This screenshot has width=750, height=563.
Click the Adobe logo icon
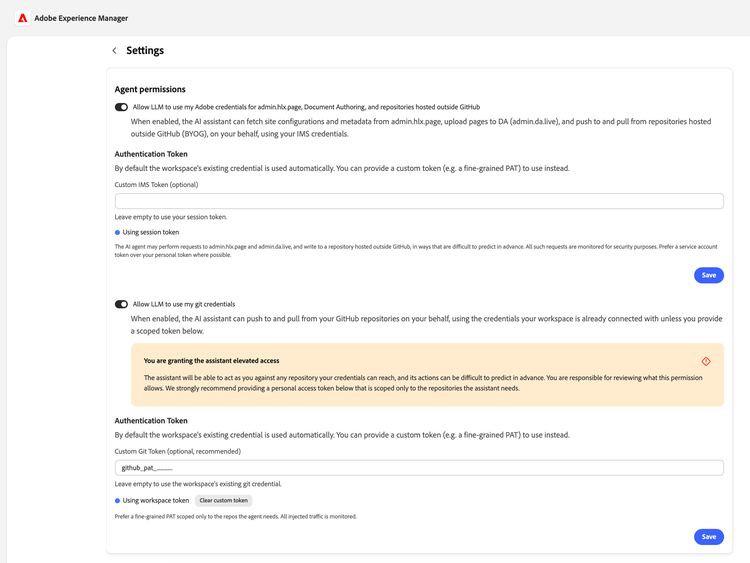tap(22, 18)
